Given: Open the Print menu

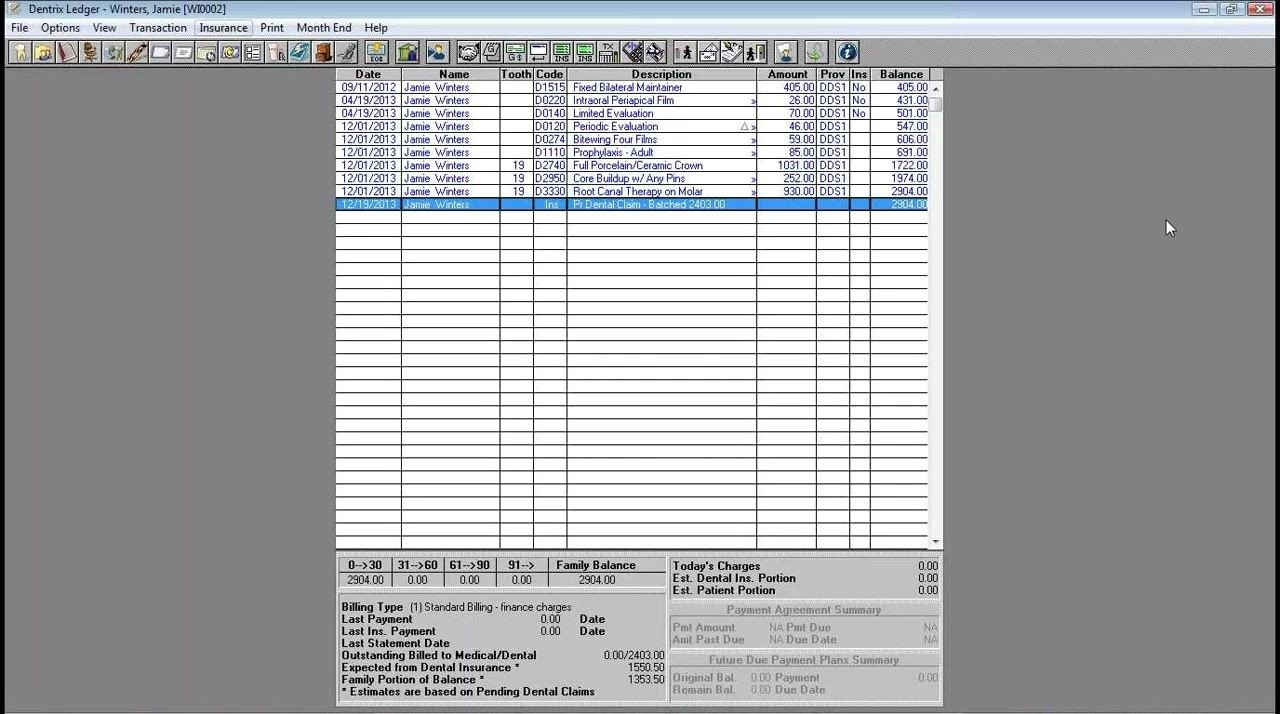Looking at the screenshot, I should pos(272,28).
